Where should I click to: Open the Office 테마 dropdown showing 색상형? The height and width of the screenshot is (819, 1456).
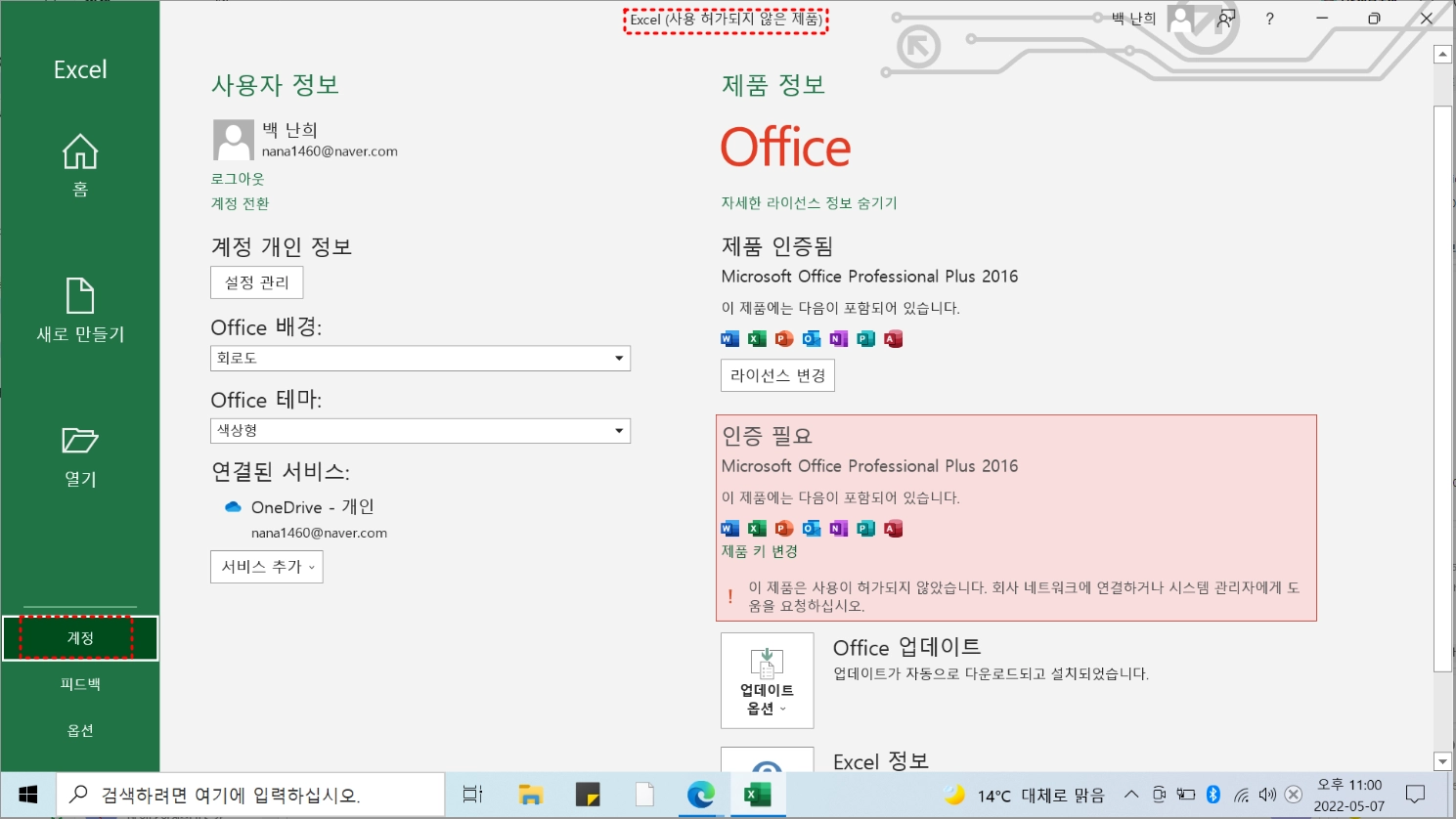(x=420, y=431)
